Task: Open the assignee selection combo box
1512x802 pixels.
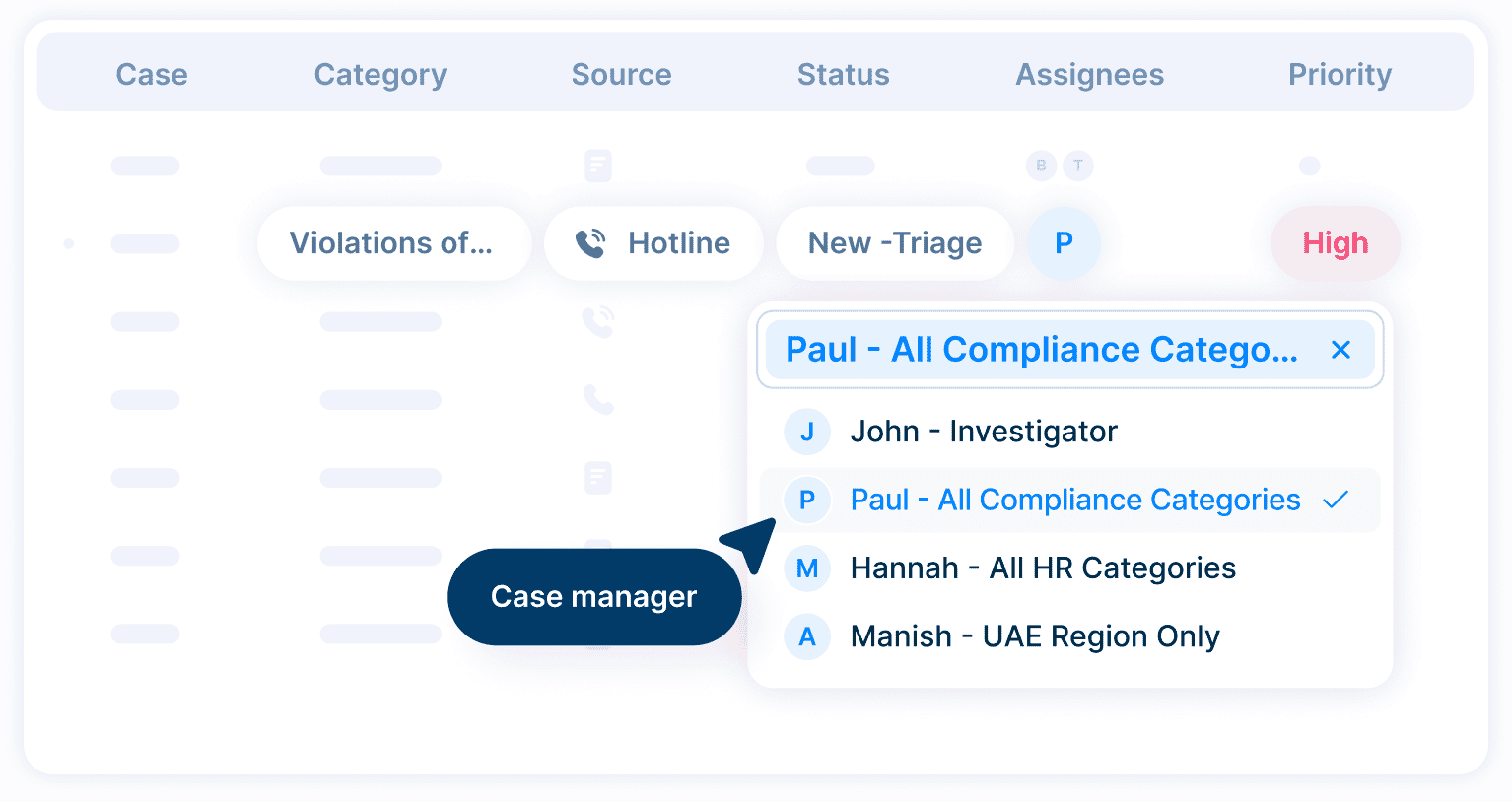Action: [x=1041, y=350]
